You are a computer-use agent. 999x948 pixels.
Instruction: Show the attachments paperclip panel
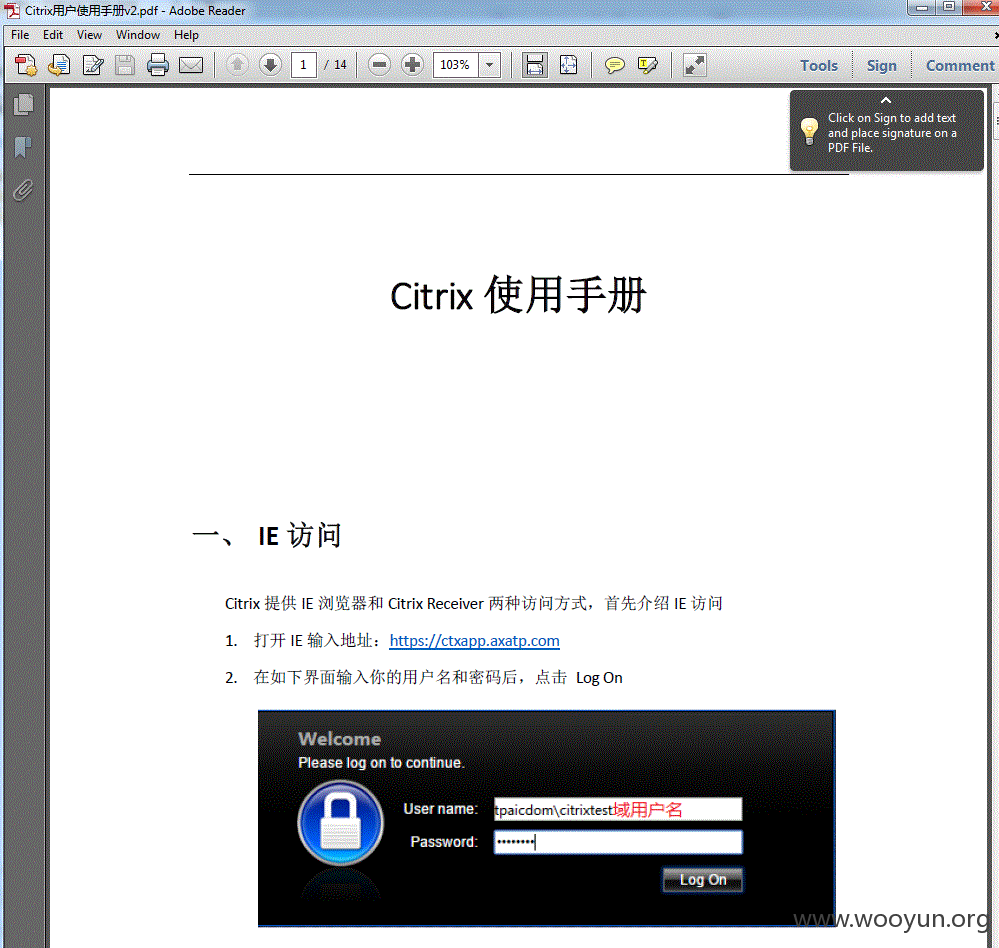(x=23, y=190)
